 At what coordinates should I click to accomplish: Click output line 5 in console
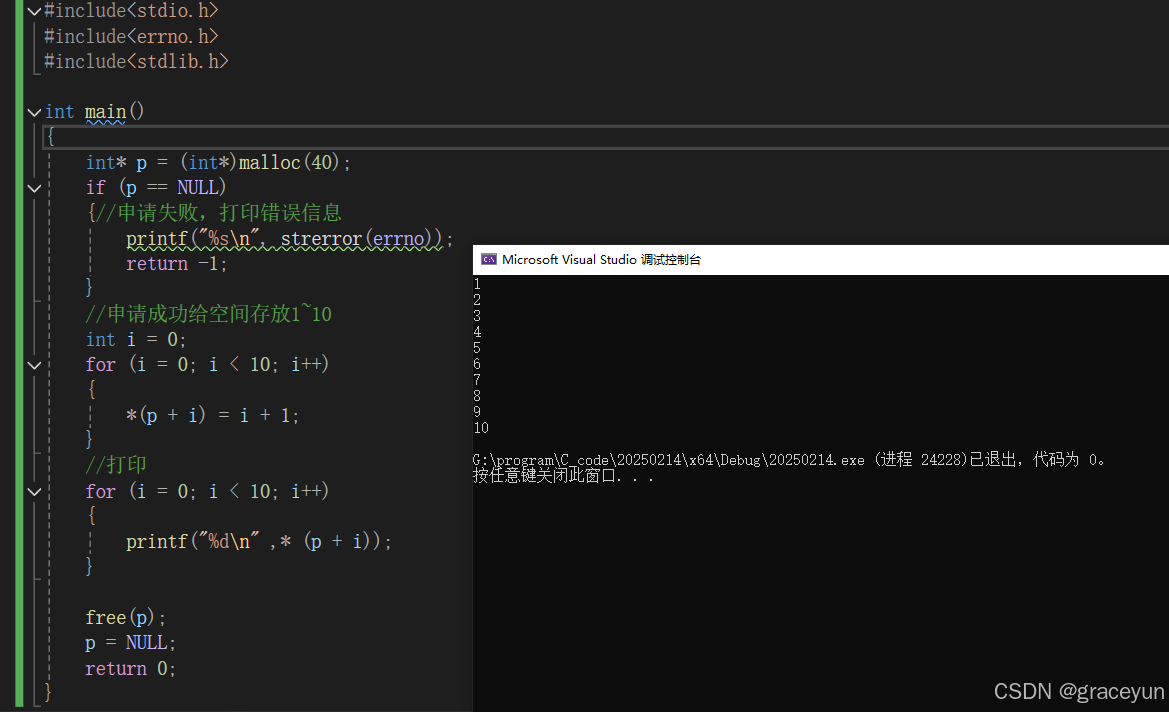point(477,348)
